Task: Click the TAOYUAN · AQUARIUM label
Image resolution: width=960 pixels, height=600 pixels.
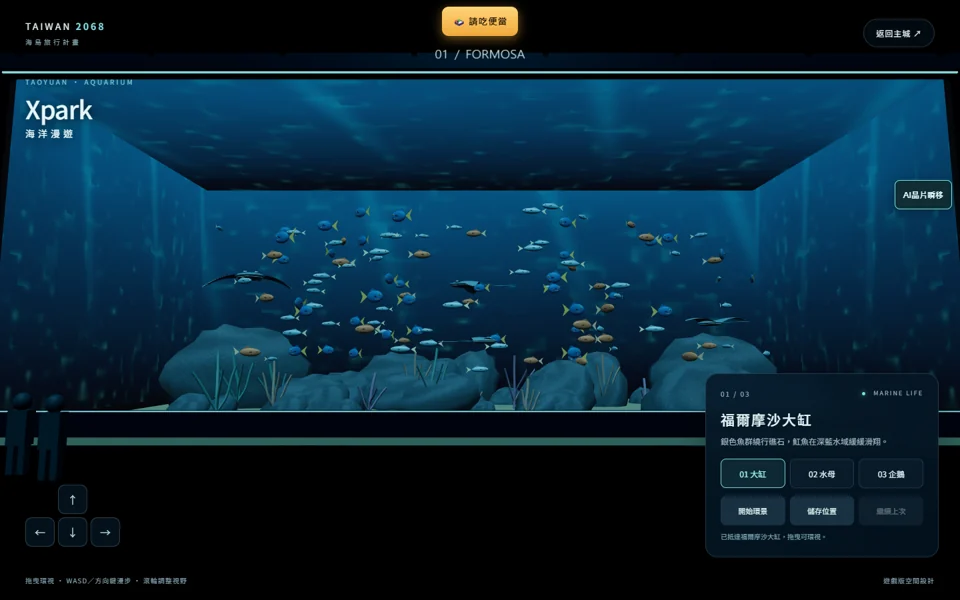Action: pyautogui.click(x=79, y=82)
